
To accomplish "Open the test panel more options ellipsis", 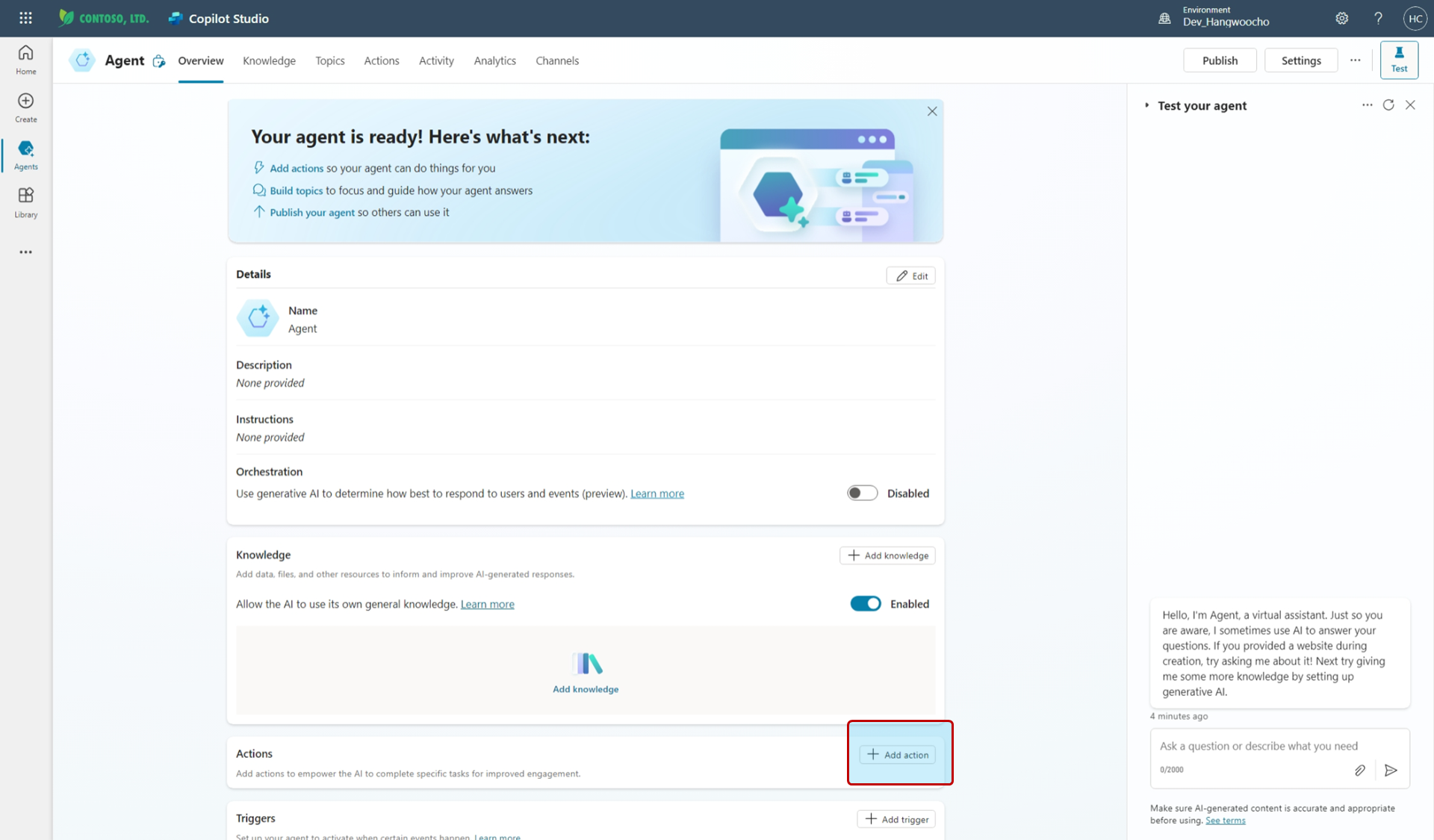I will click(1367, 105).
